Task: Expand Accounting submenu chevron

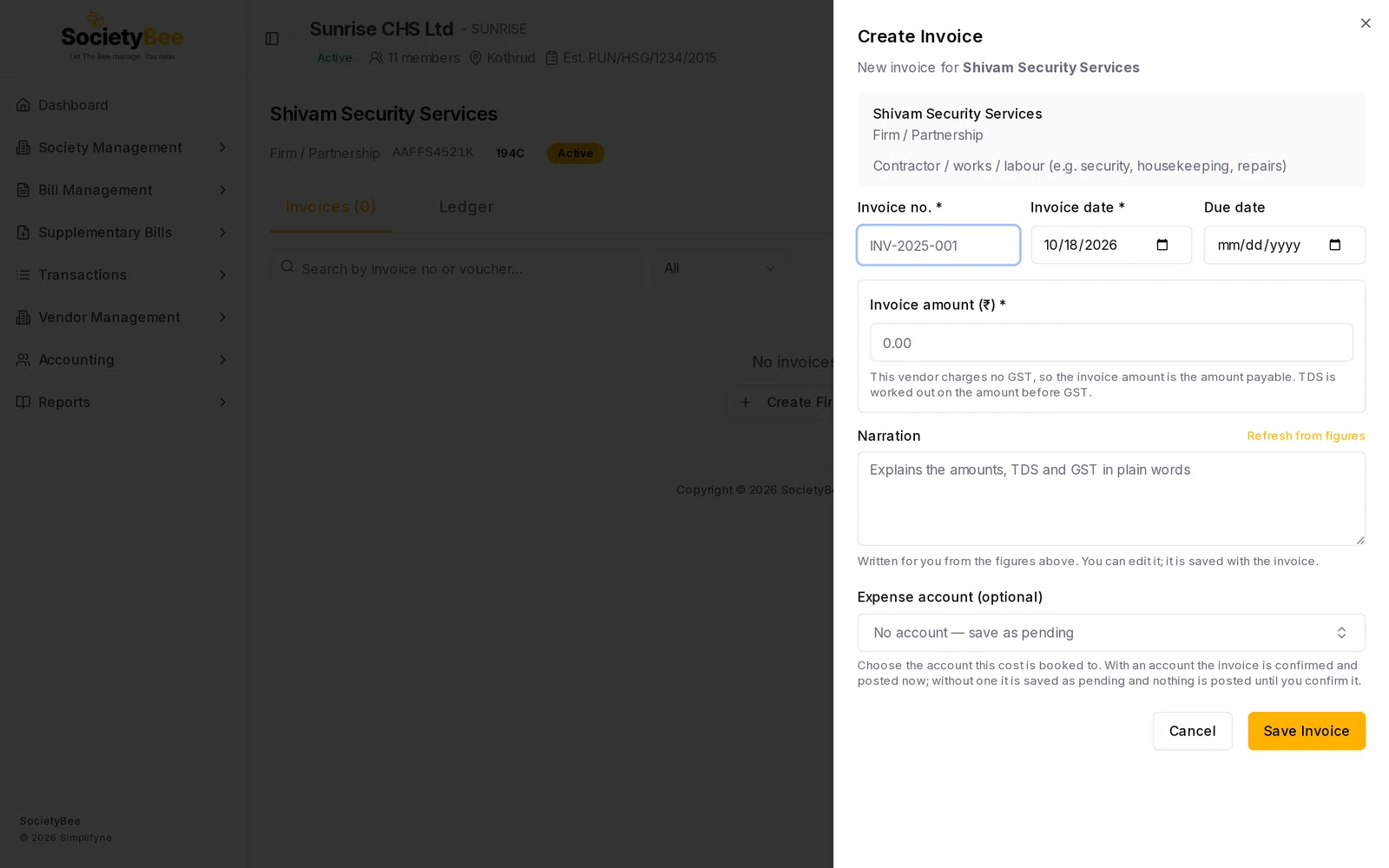Action: (x=222, y=359)
